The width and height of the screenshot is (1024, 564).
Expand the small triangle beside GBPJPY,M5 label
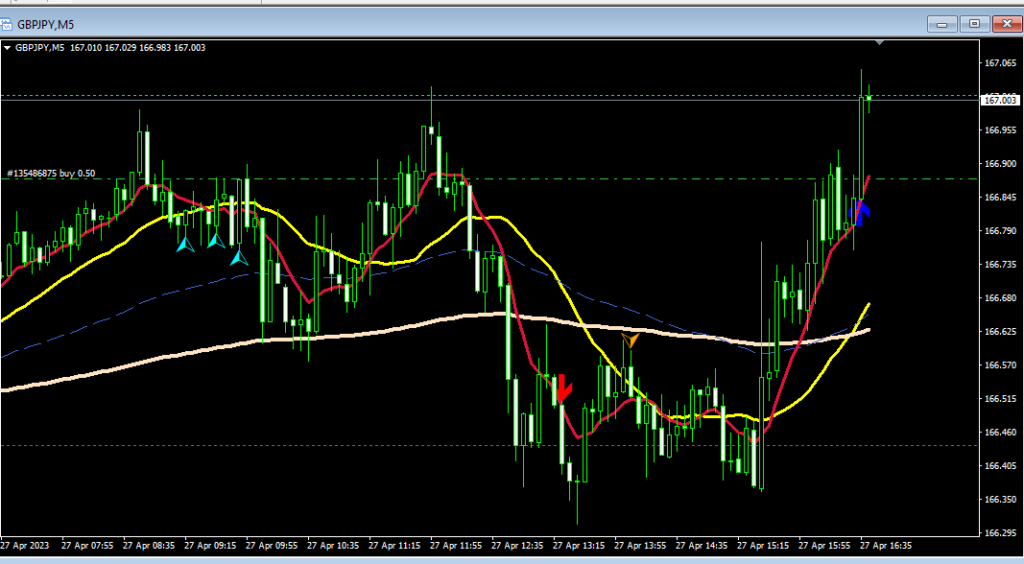(7, 47)
